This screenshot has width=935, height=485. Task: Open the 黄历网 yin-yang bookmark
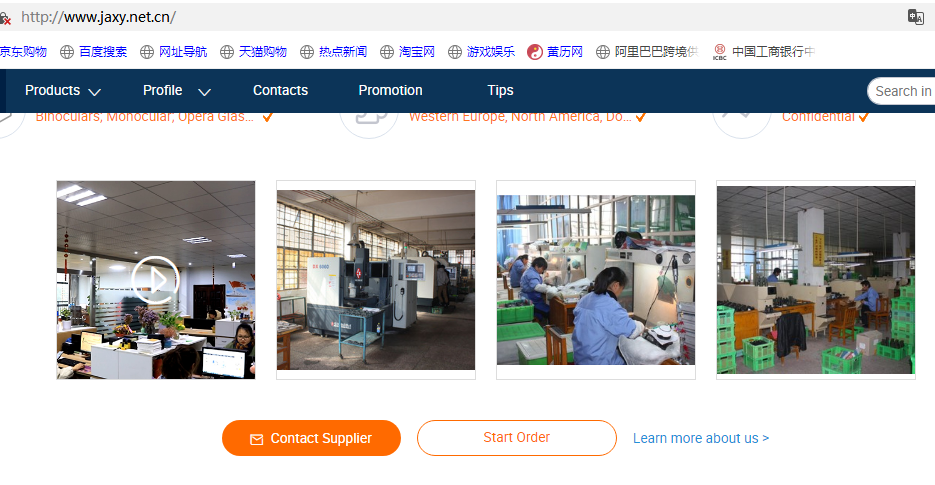pyautogui.click(x=555, y=52)
